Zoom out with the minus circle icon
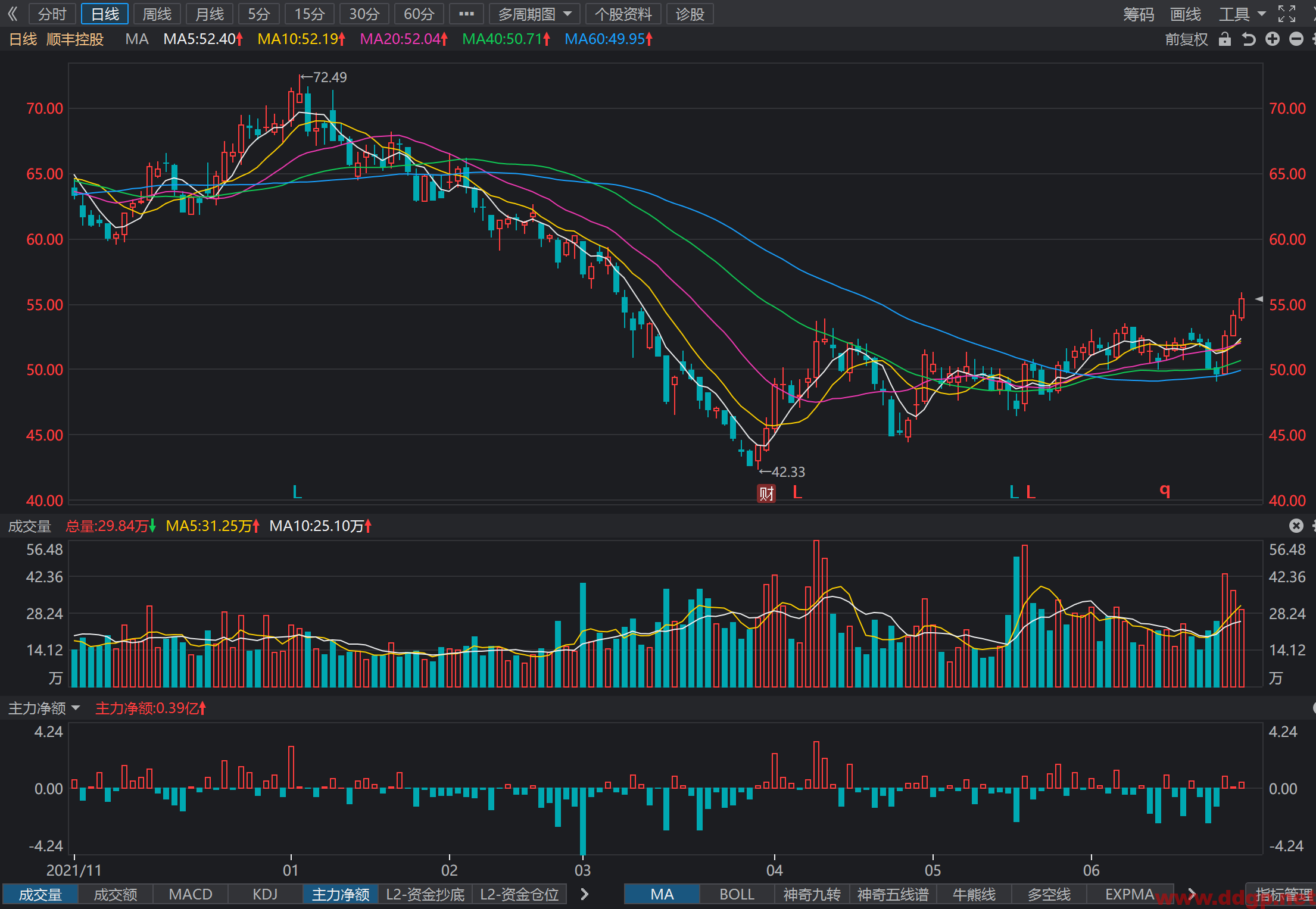Viewport: 1316px width, 909px height. [1296, 39]
